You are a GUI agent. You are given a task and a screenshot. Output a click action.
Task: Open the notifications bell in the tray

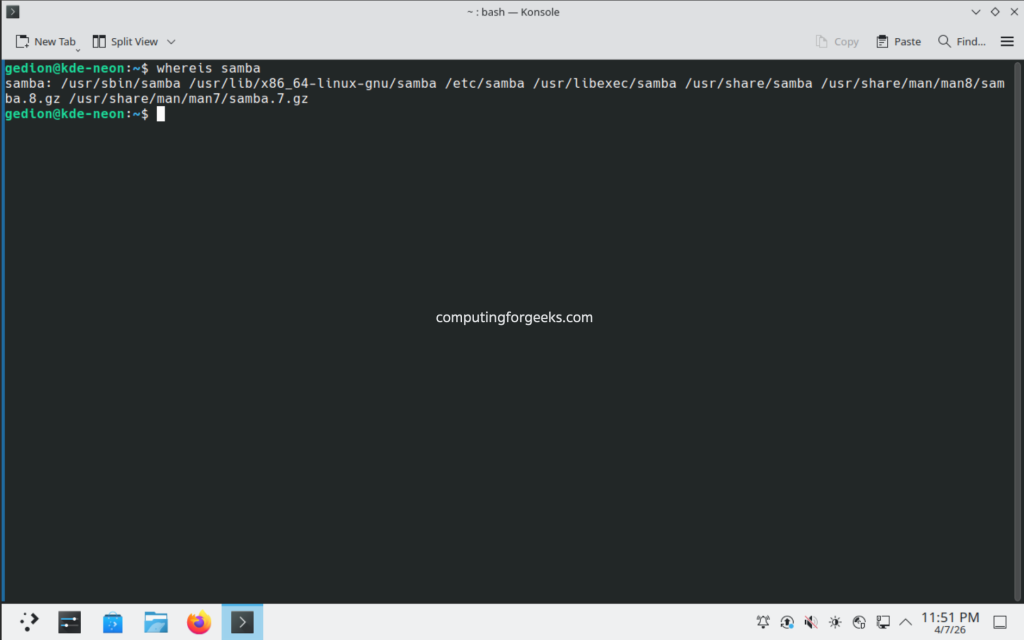(763, 621)
